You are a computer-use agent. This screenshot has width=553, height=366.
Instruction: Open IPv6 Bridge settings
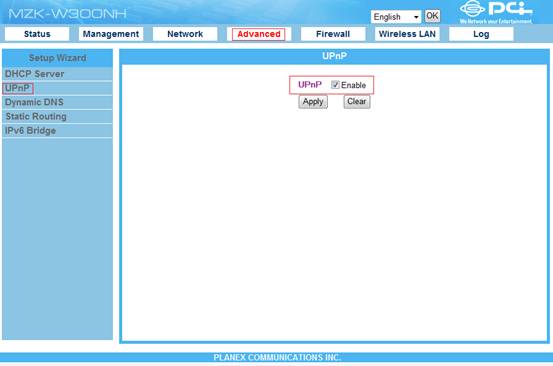coord(57,131)
